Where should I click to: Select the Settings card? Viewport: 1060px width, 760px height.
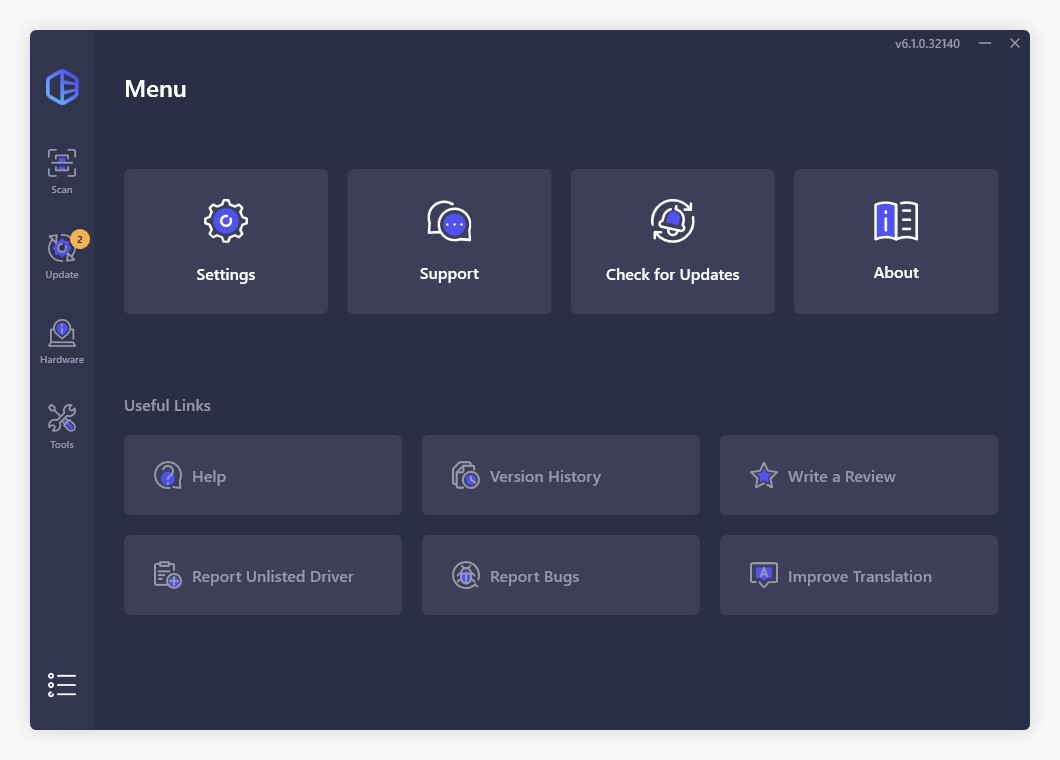pyautogui.click(x=225, y=241)
